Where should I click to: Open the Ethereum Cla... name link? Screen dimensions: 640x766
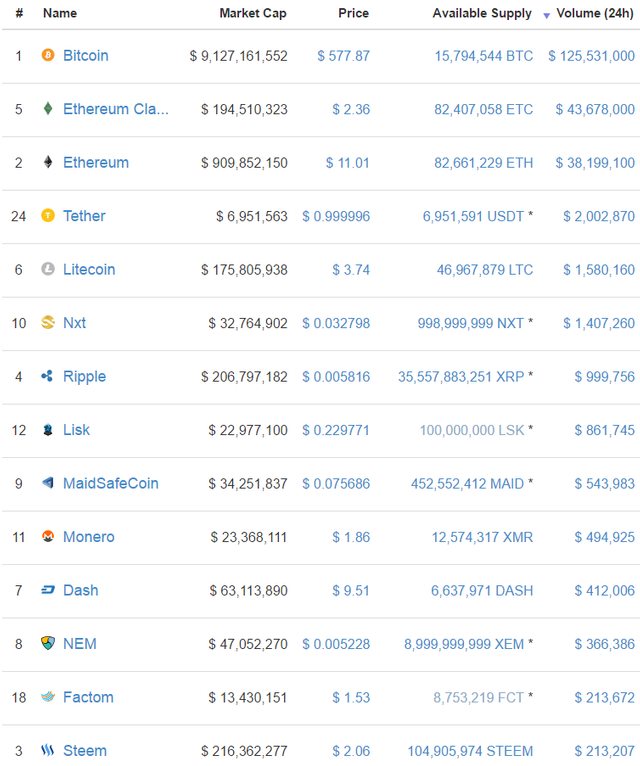[116, 108]
